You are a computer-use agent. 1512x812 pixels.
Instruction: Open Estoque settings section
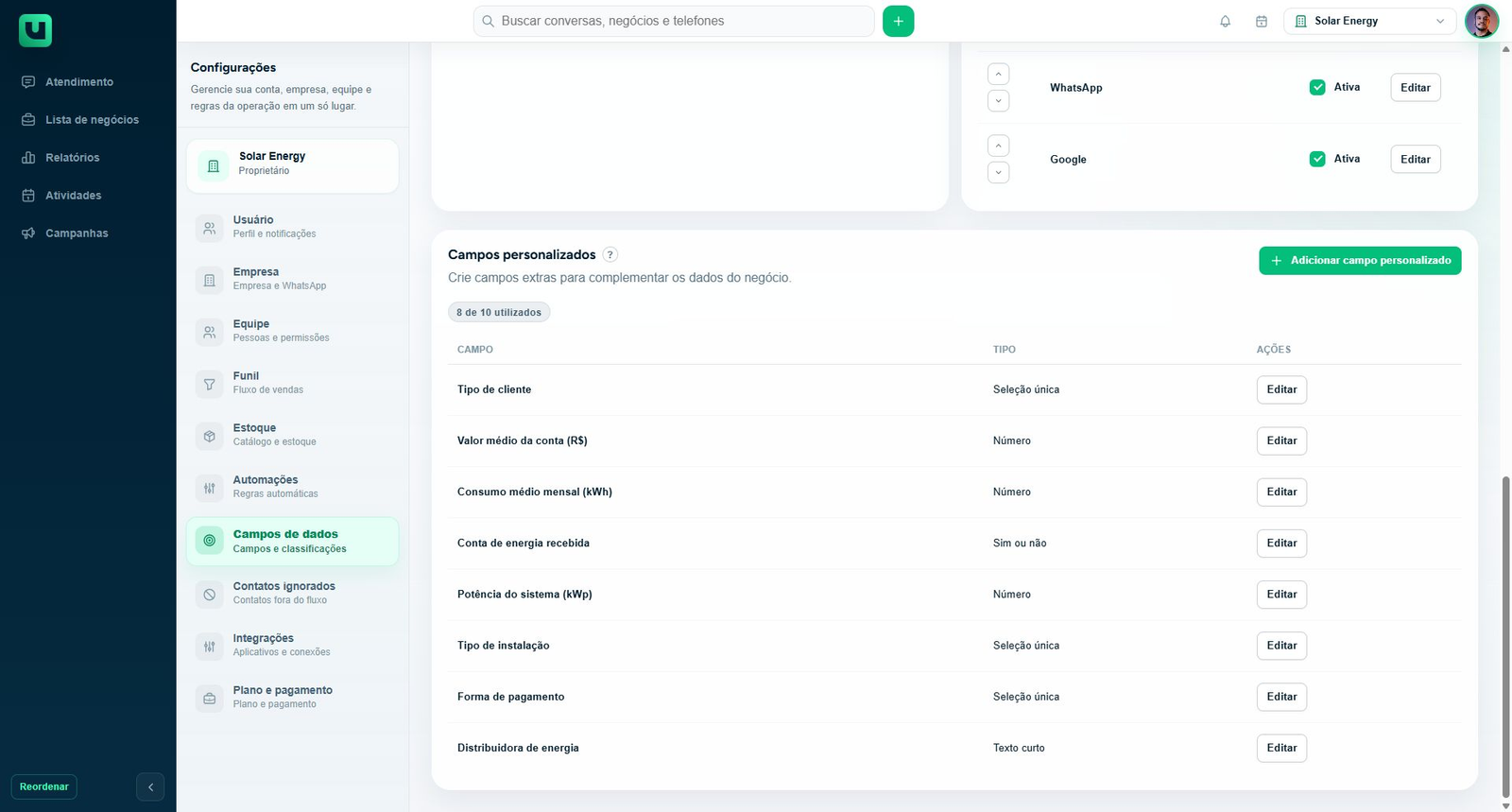click(x=292, y=435)
